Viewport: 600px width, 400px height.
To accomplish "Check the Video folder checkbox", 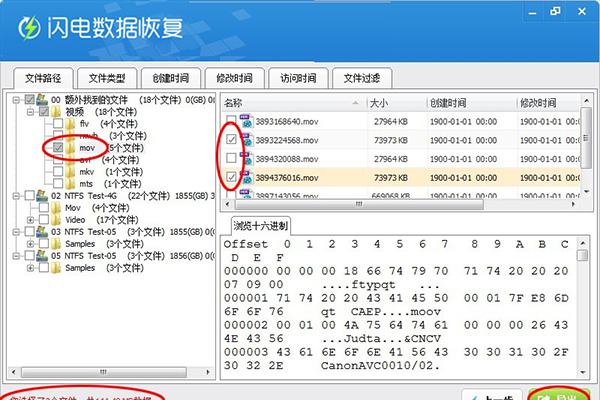I will [44, 220].
